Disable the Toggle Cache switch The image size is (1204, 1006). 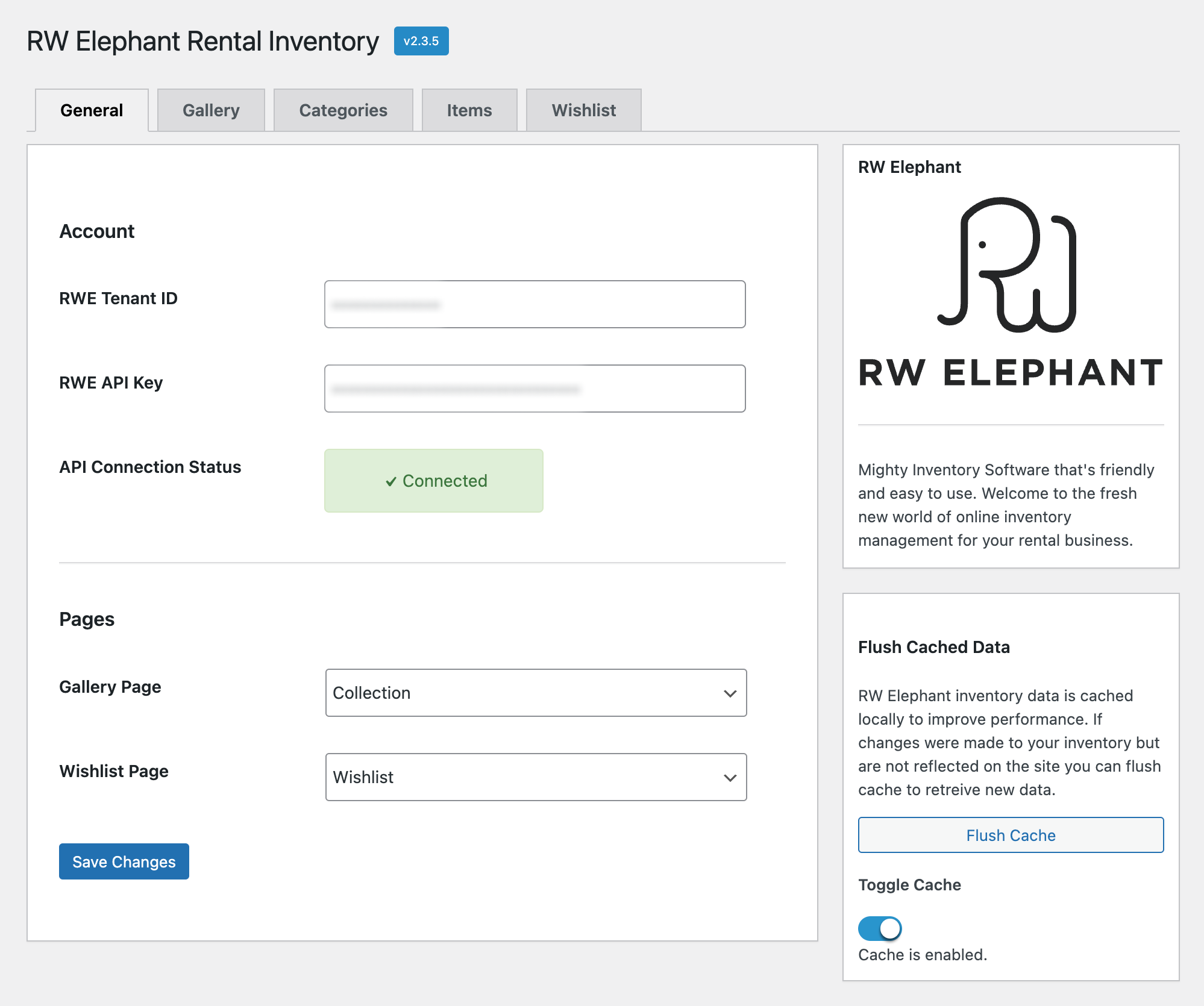tap(880, 928)
